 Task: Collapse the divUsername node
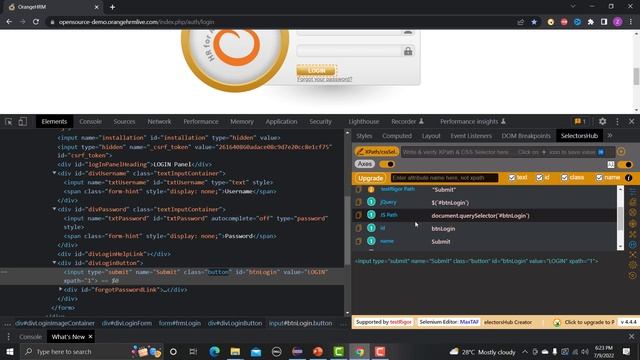[x=54, y=173]
